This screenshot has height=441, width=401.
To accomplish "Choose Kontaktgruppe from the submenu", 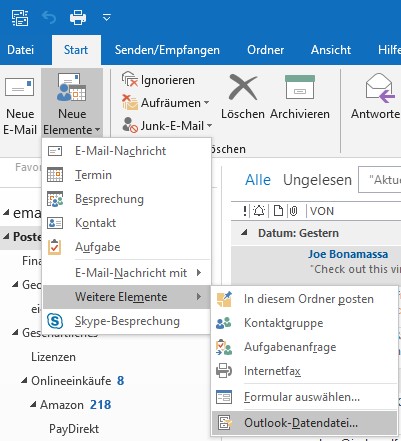I will (x=304, y=323).
